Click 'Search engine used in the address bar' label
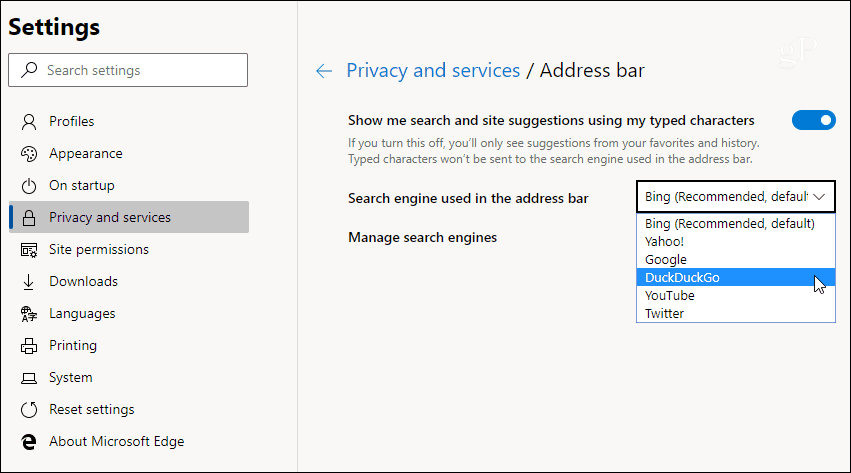The width and height of the screenshot is (851, 473). tap(468, 199)
